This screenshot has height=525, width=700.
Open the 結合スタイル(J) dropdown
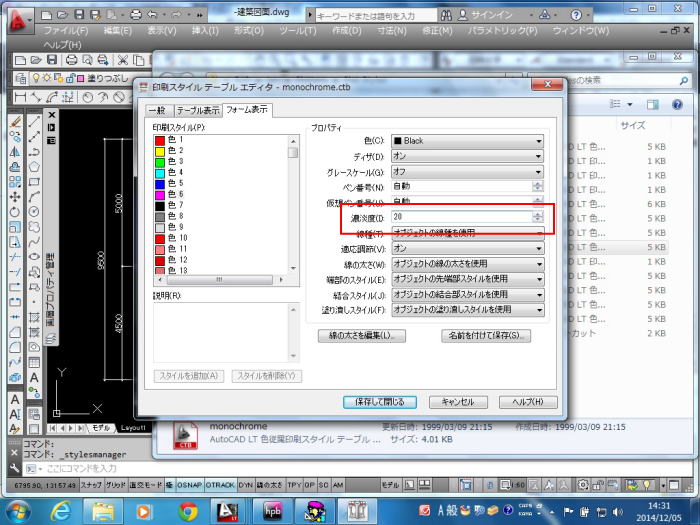click(x=468, y=295)
